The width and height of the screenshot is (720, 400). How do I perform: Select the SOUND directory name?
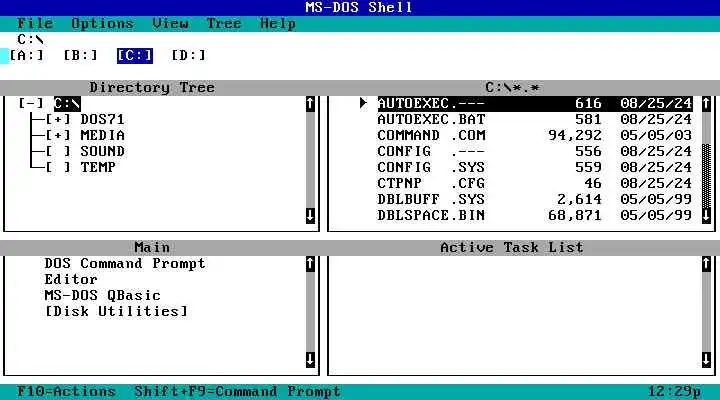[x=102, y=152]
